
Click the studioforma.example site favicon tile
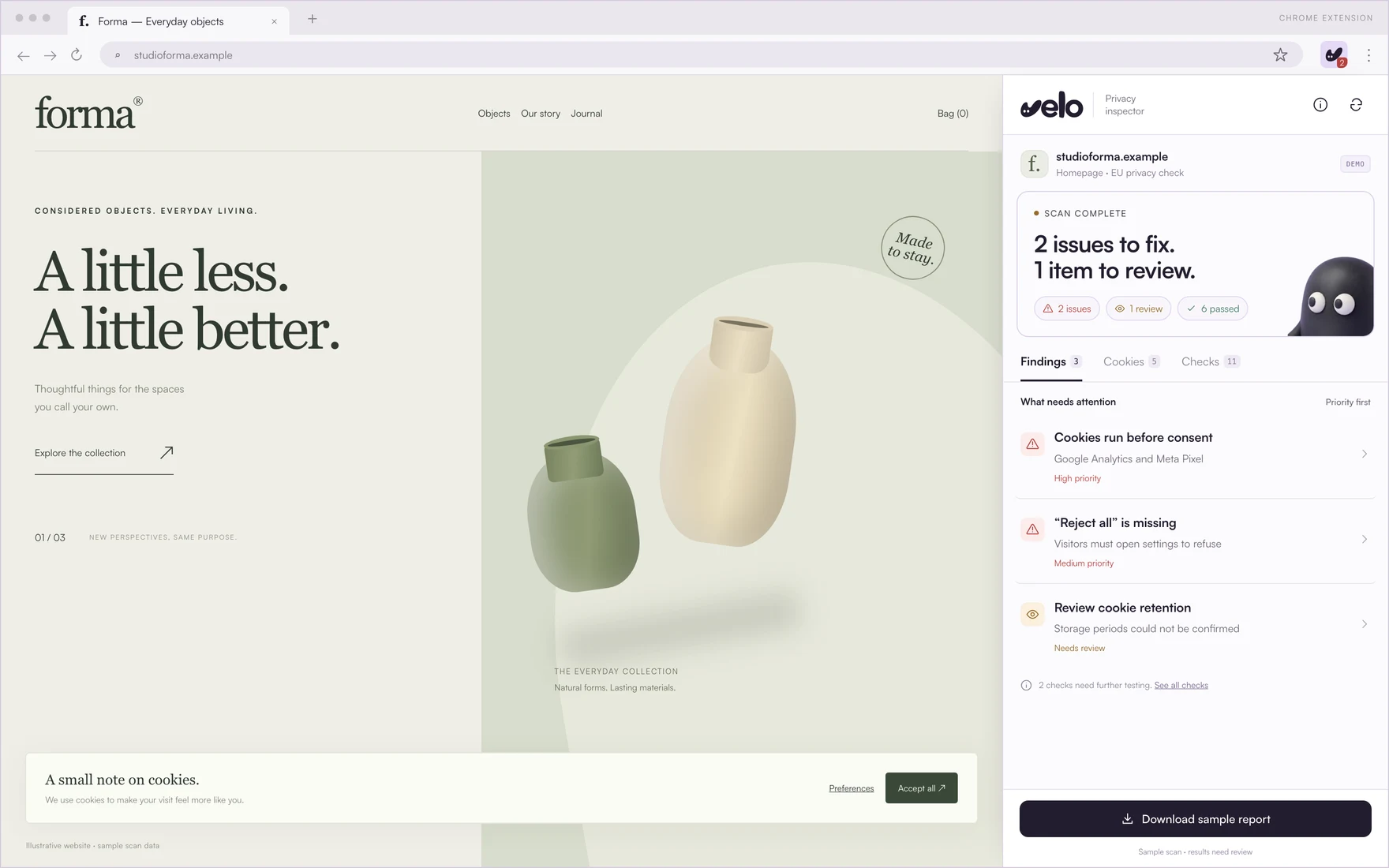pyautogui.click(x=1034, y=164)
